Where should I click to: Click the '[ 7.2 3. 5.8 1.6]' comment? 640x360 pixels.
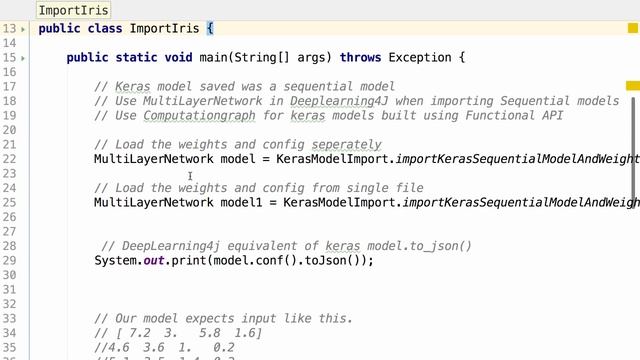click(178, 333)
